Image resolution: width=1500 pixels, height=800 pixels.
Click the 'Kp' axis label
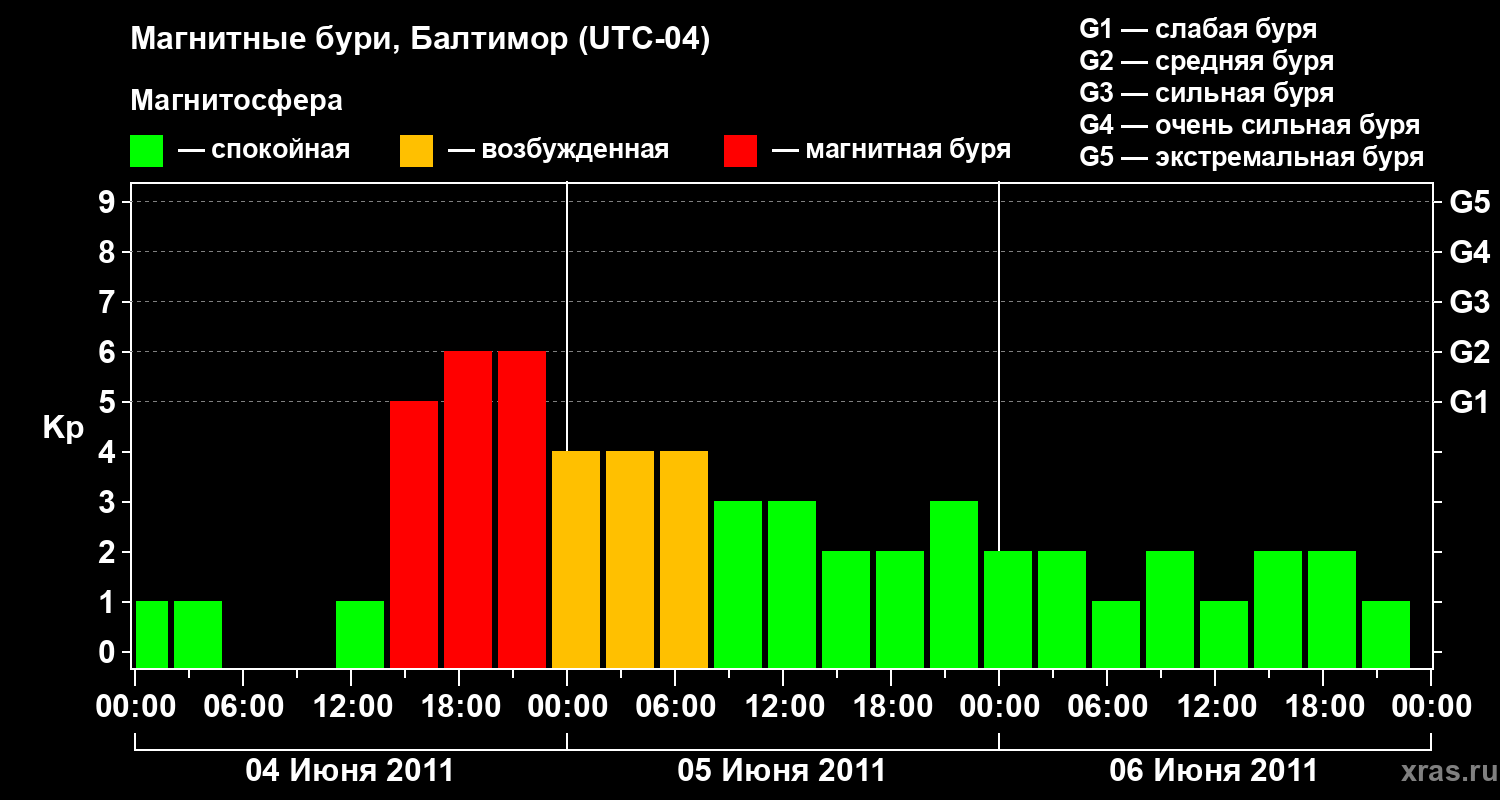point(63,429)
